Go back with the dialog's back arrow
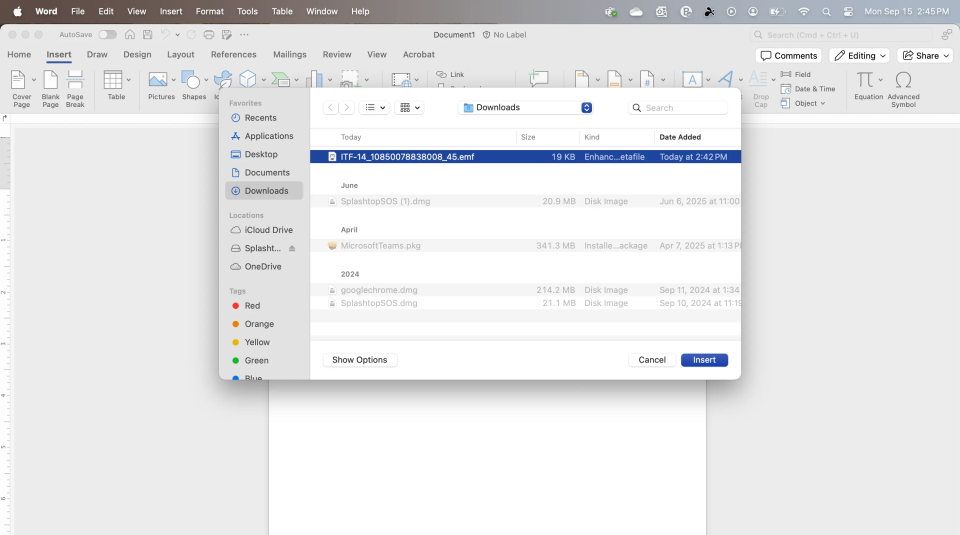 click(330, 108)
